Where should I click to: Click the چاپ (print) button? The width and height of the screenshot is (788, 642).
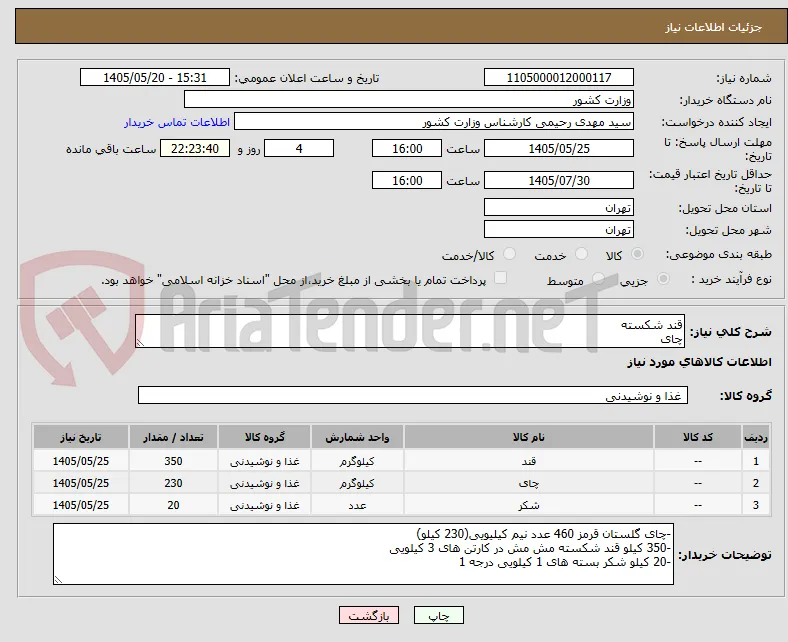click(x=438, y=615)
